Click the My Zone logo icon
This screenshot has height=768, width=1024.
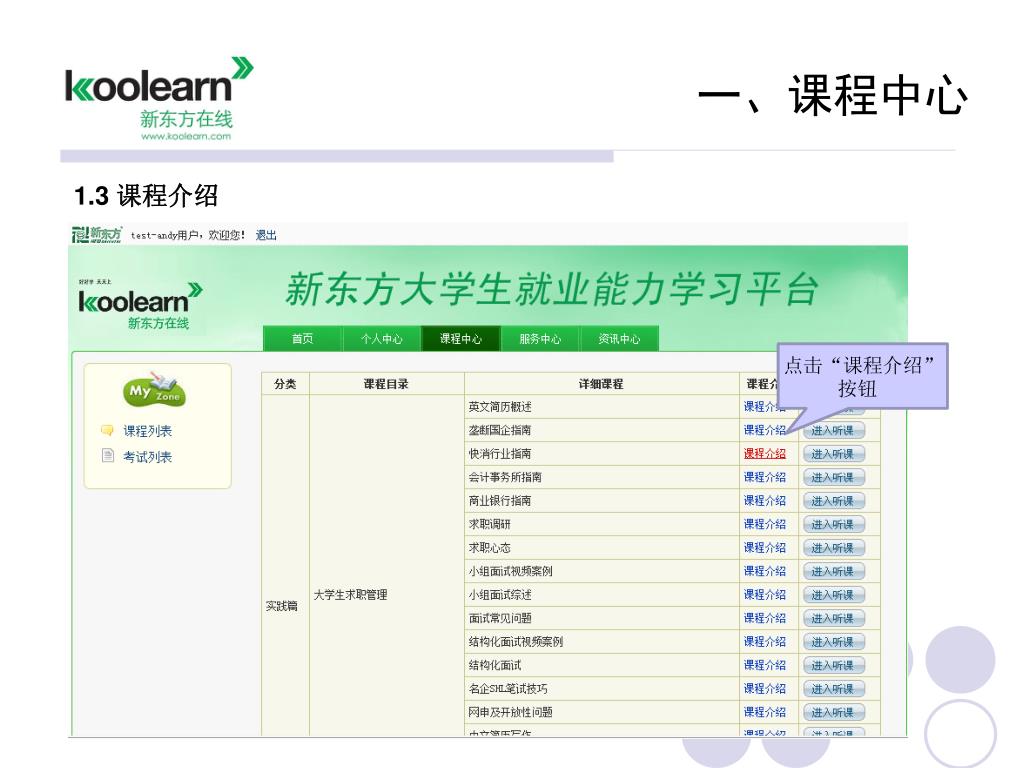tap(155, 390)
